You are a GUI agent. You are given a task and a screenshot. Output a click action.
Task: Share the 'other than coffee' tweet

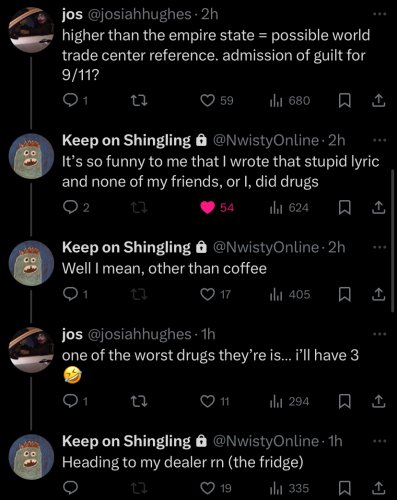point(378,294)
